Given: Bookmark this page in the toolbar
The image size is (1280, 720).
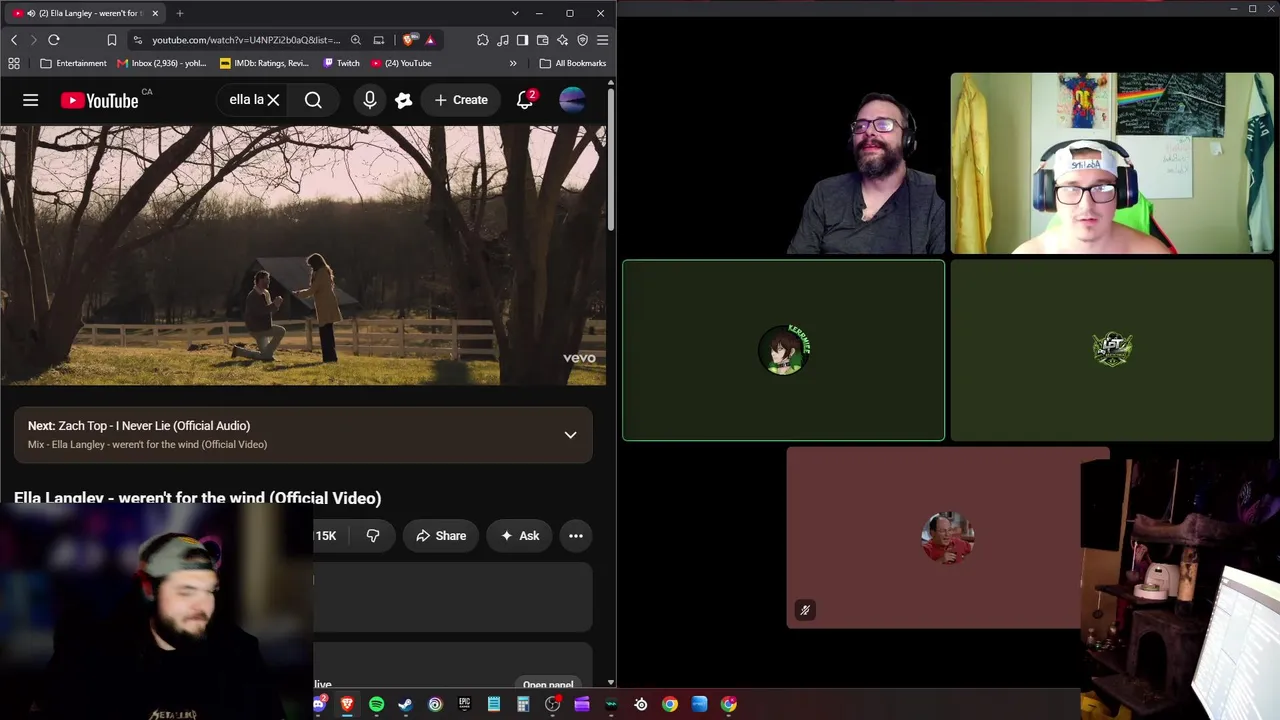Looking at the screenshot, I should pos(111,40).
